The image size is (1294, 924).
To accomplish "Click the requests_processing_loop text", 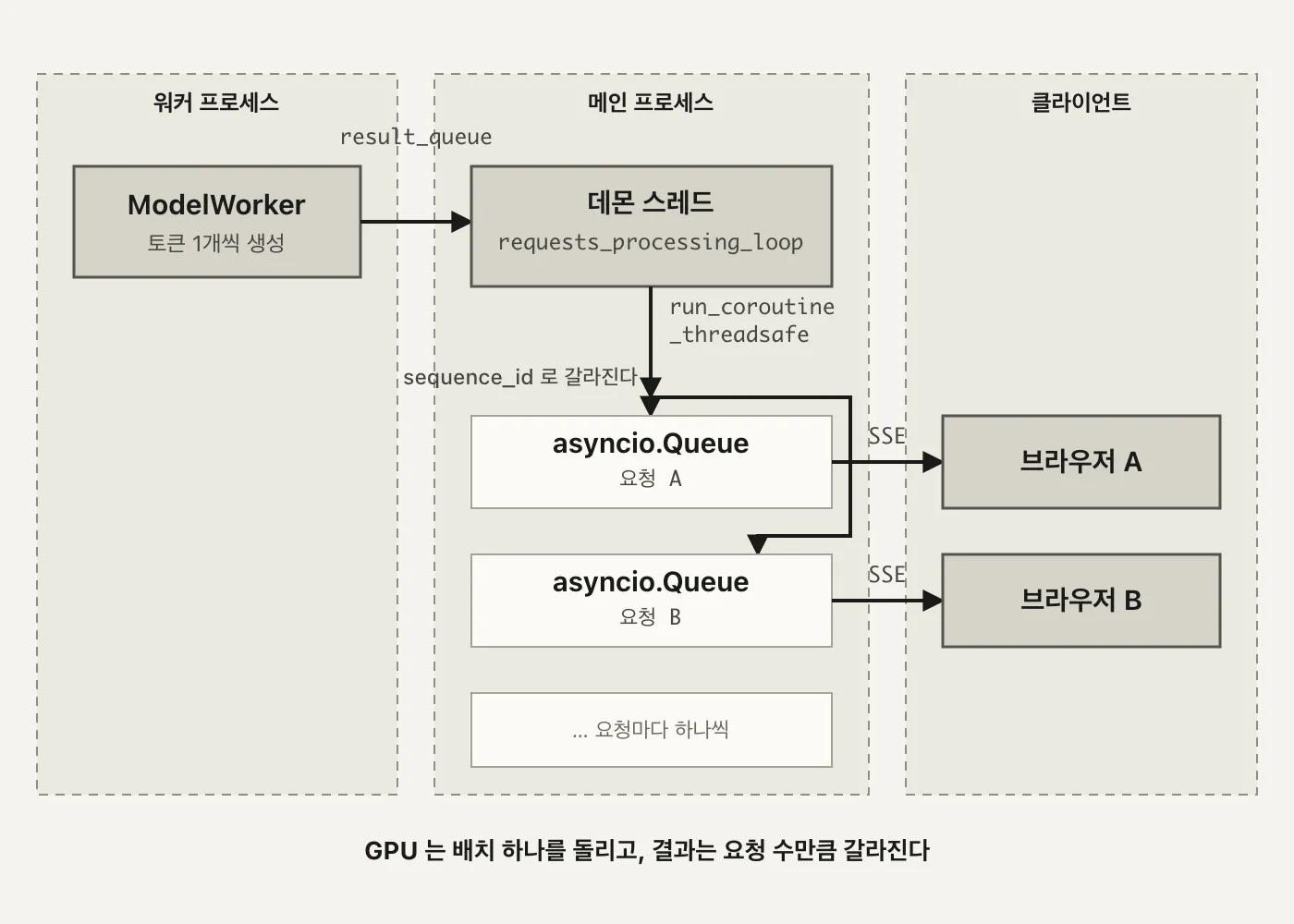I will (x=651, y=242).
